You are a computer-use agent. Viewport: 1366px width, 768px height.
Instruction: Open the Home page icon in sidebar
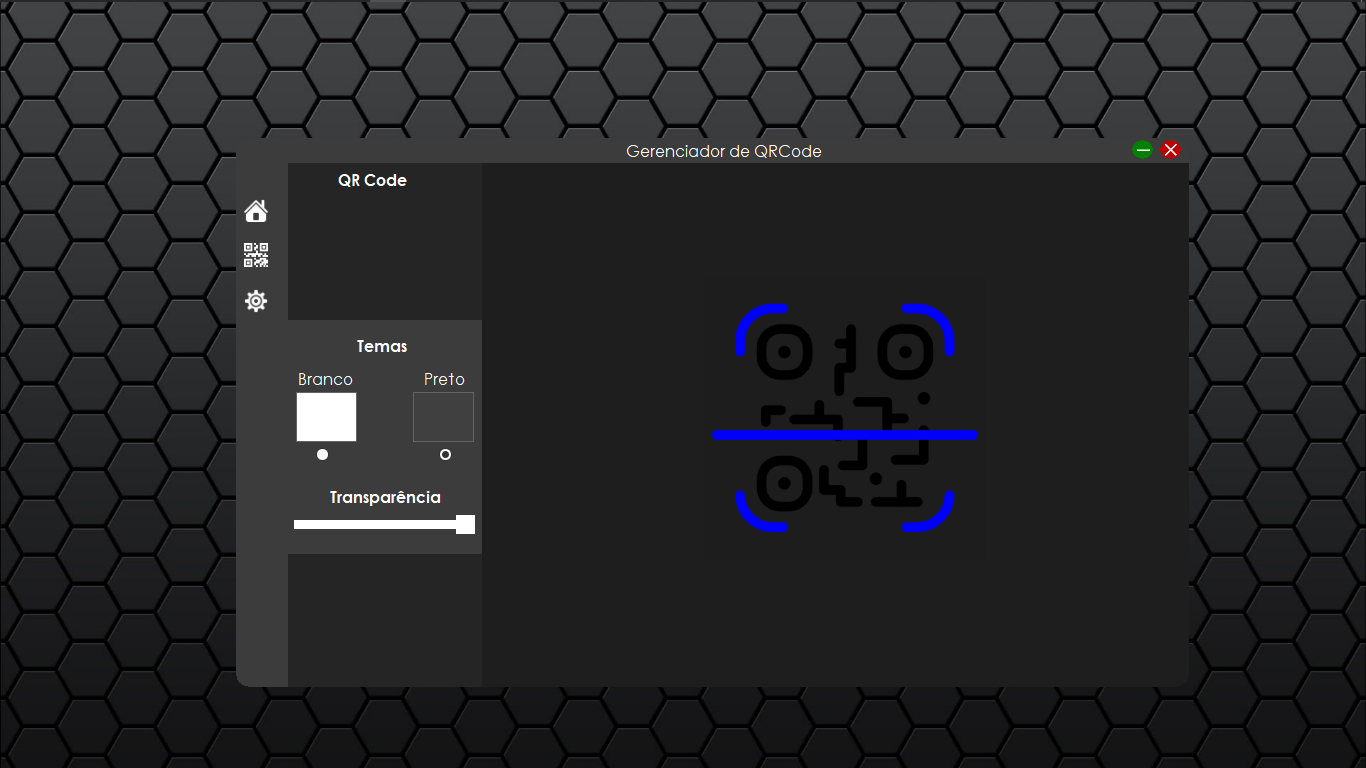click(x=256, y=211)
